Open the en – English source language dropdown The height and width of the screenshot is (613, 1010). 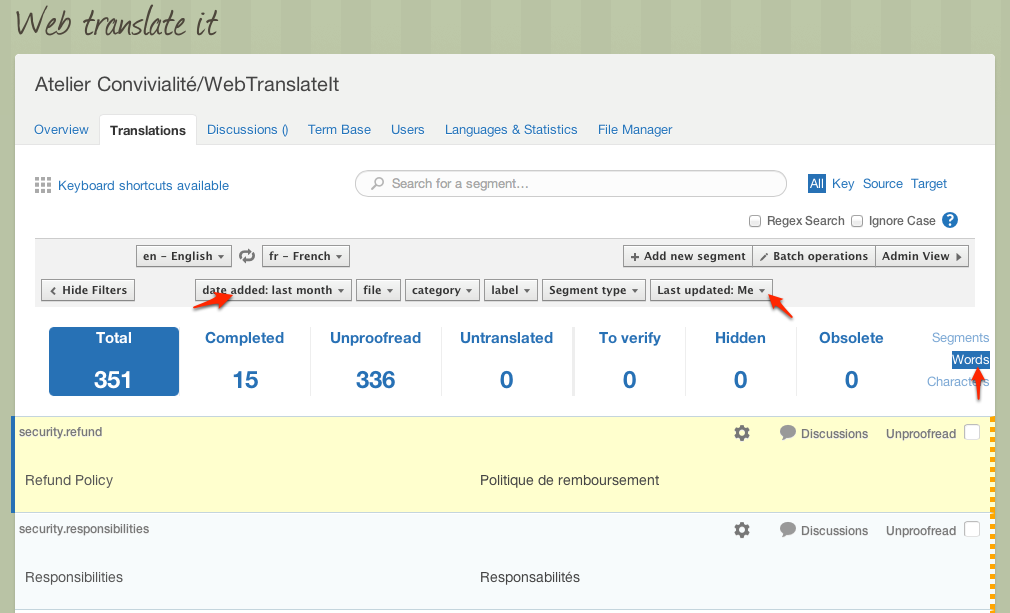click(184, 256)
